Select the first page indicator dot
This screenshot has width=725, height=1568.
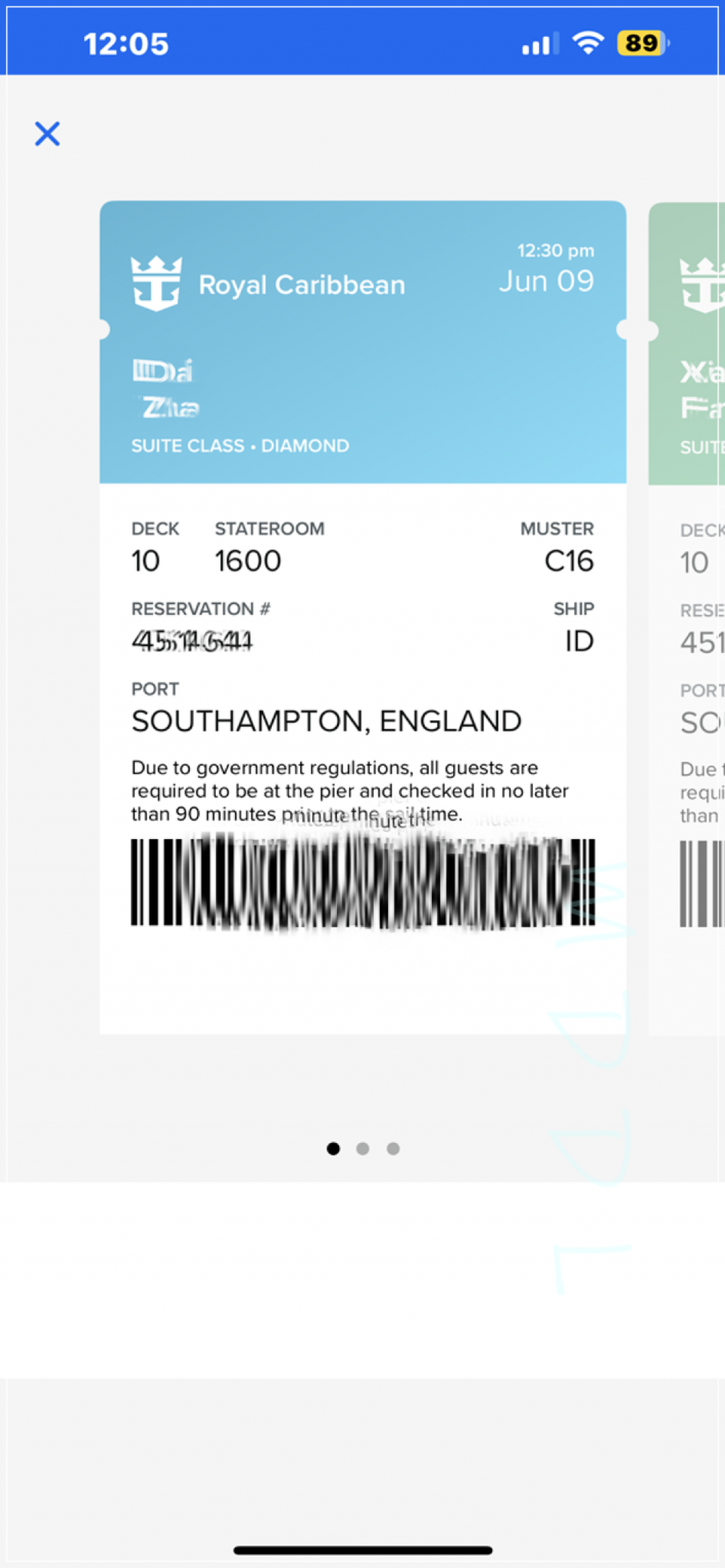pyautogui.click(x=333, y=1148)
